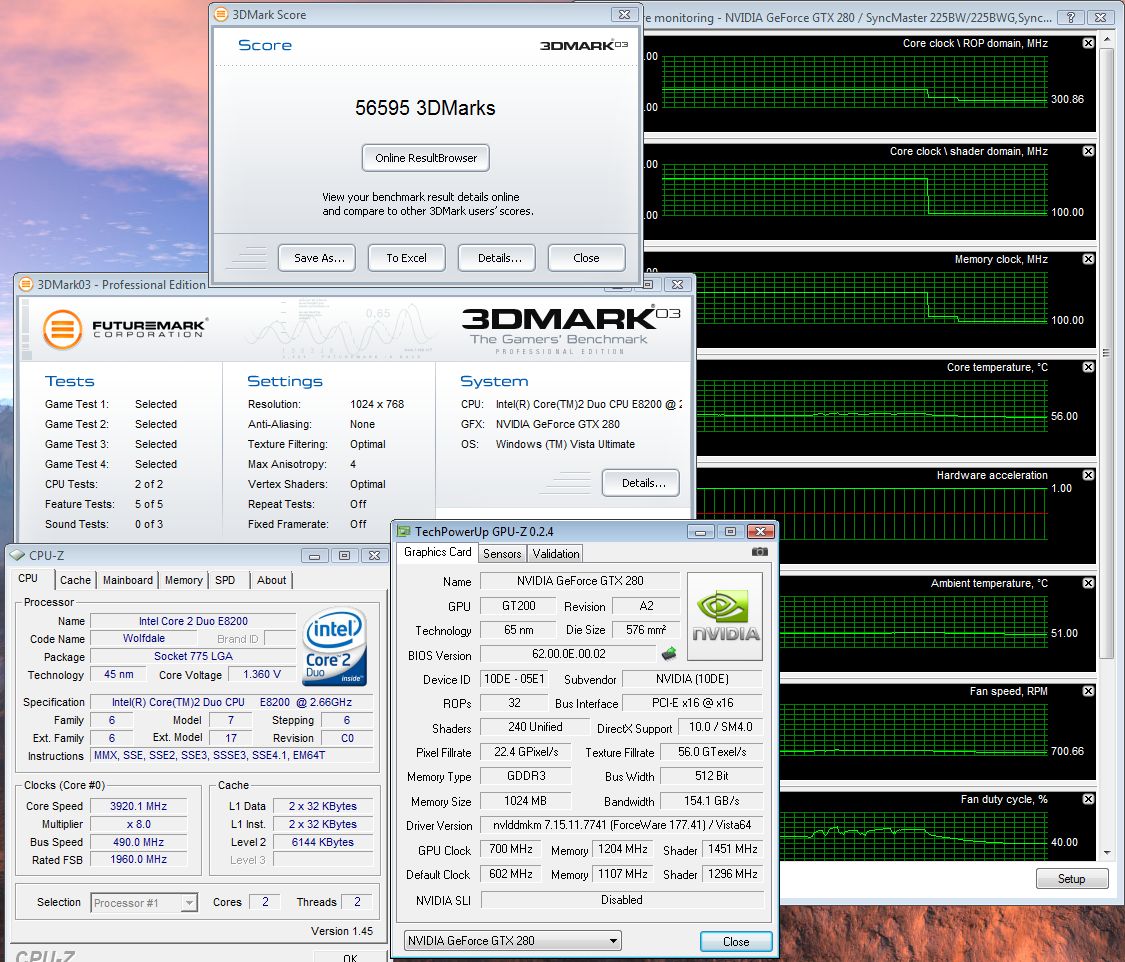Click the scrollbar down arrow in monitoring

tap(1106, 853)
